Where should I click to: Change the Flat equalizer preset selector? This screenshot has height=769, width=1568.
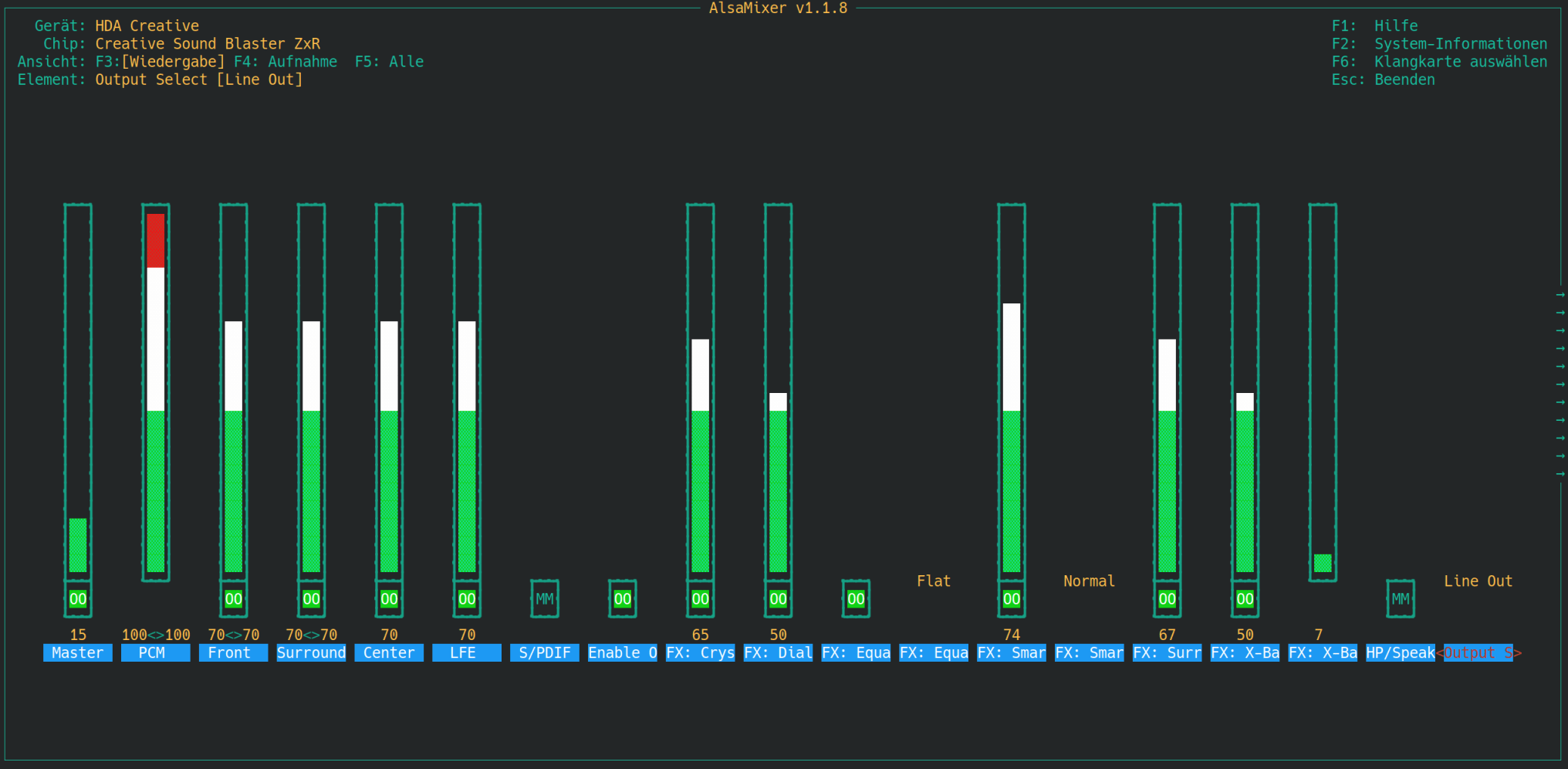point(933,581)
